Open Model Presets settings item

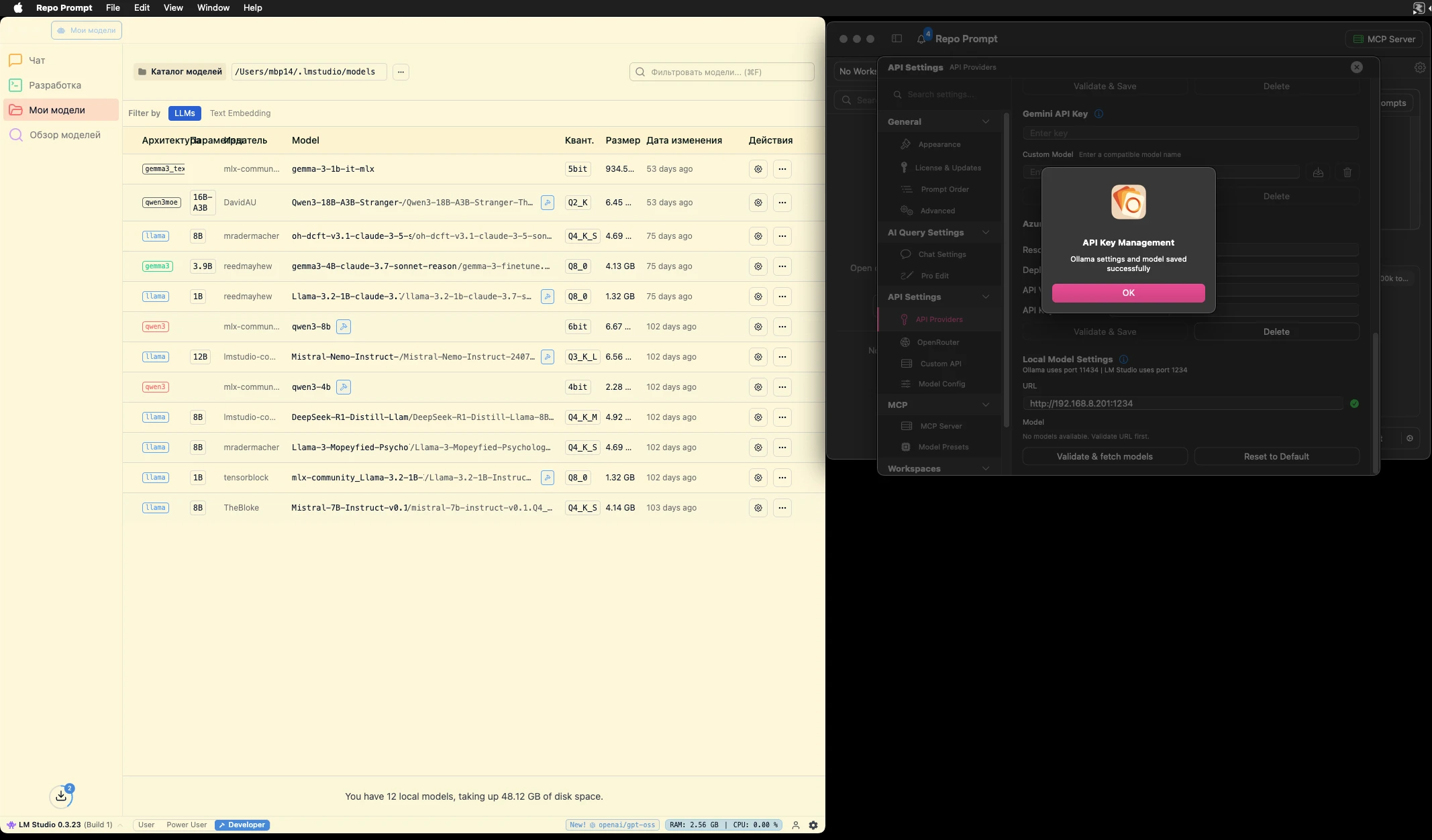point(943,448)
